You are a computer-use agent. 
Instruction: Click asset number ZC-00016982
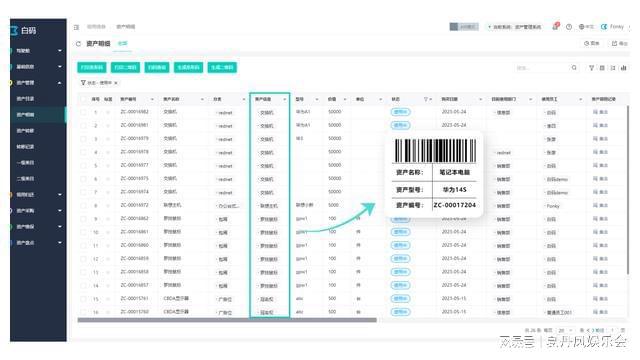(134, 112)
